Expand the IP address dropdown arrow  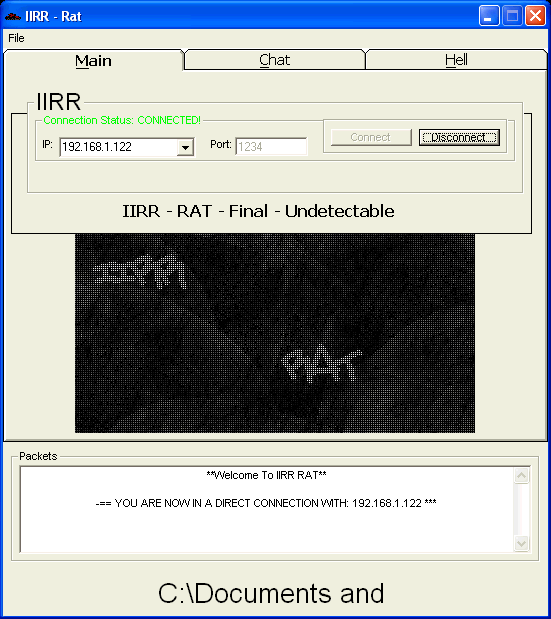185,147
